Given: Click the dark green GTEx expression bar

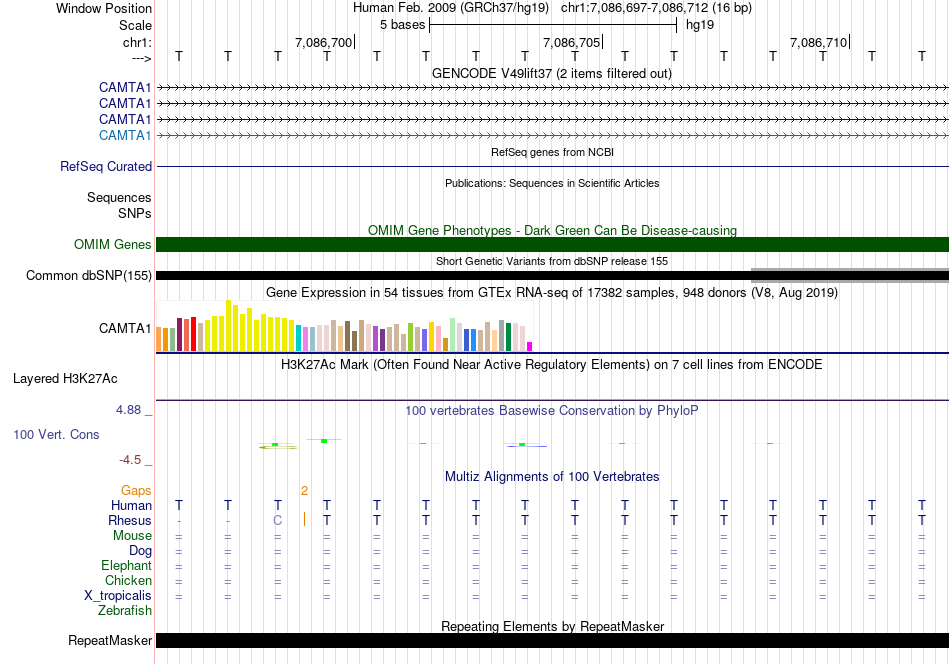Looking at the screenshot, I should point(508,337).
